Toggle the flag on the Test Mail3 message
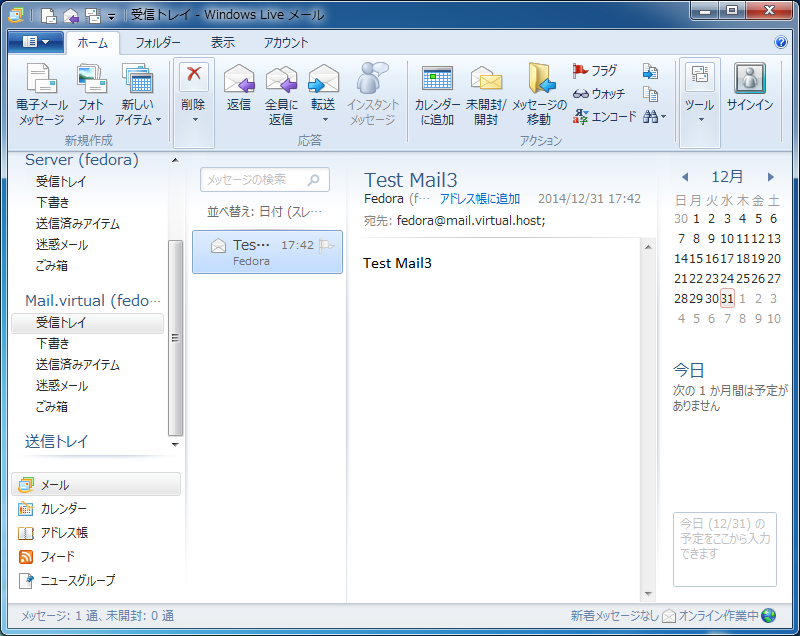 point(326,246)
